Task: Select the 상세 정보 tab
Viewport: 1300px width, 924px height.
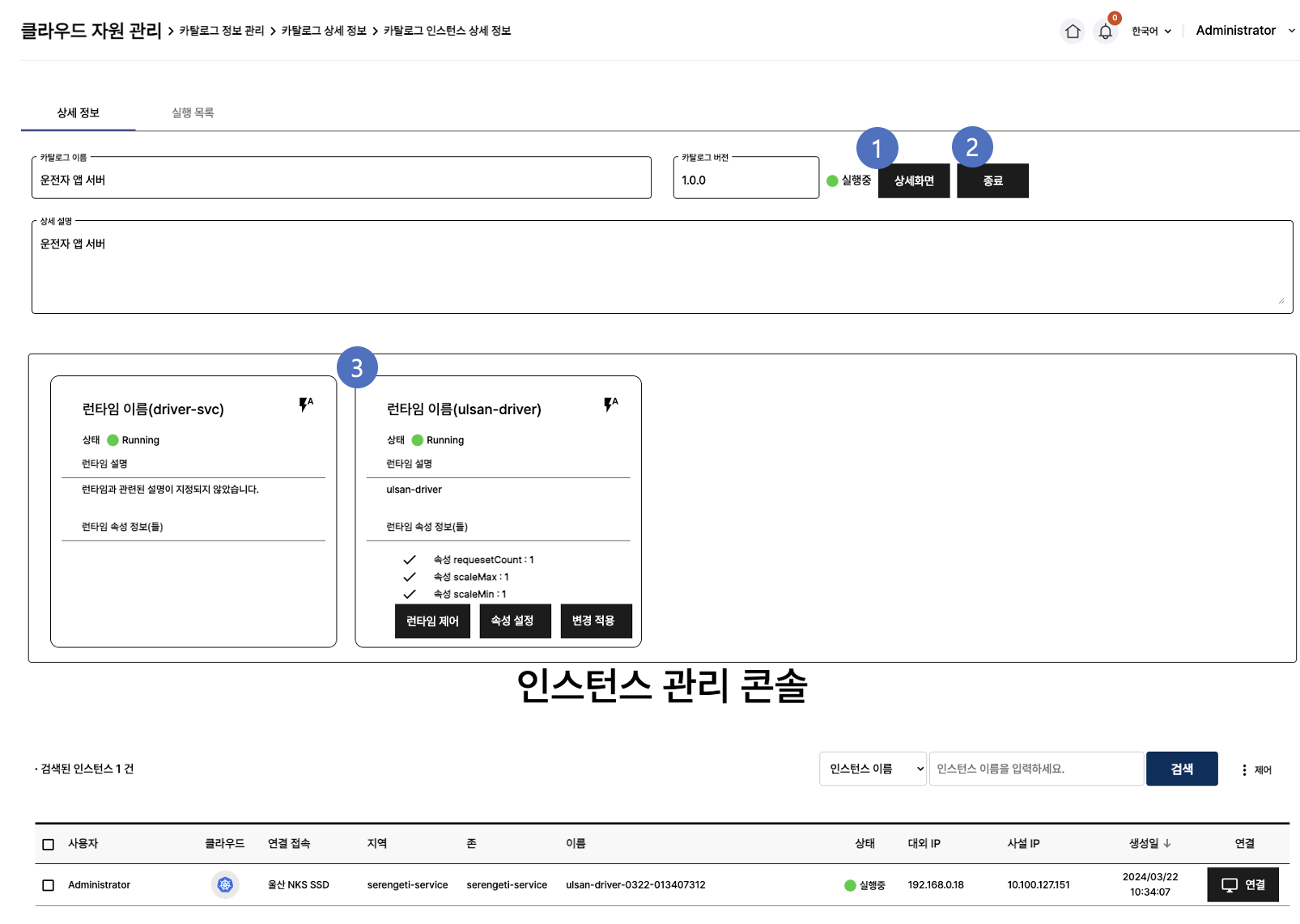Action: [x=79, y=113]
